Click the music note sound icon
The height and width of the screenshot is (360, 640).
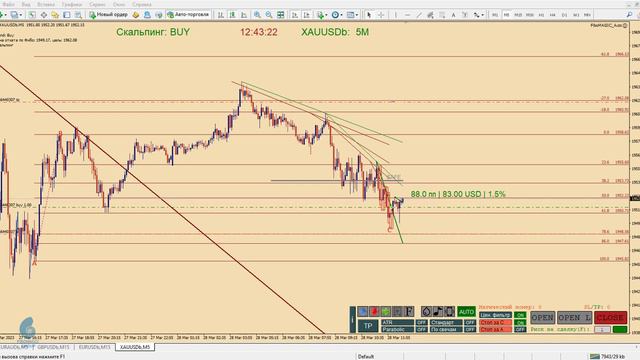click(438, 311)
